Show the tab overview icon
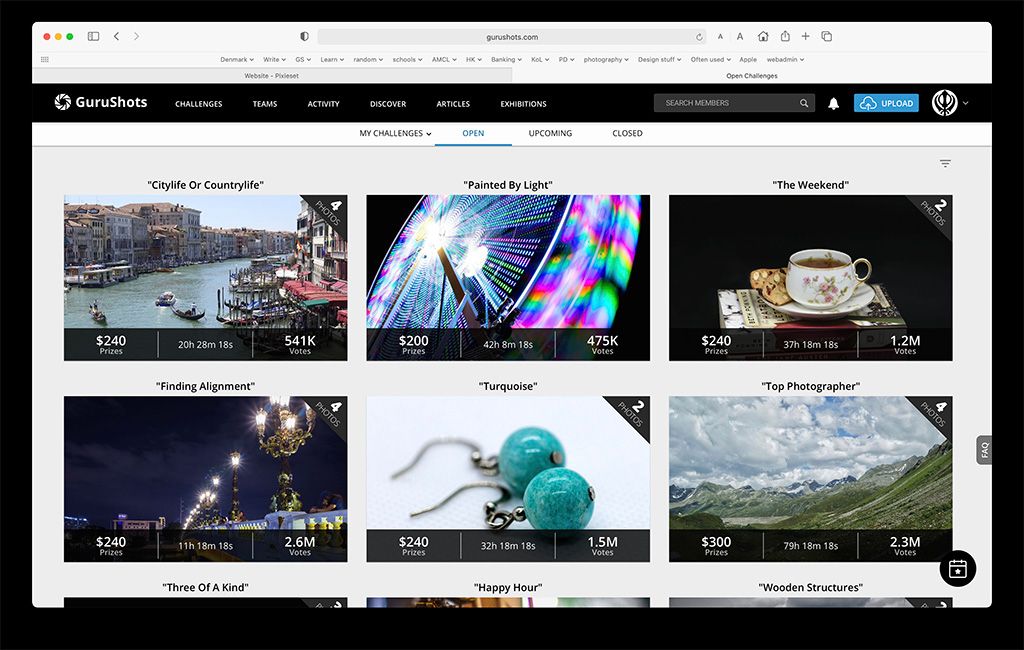This screenshot has width=1024, height=650. 827,37
